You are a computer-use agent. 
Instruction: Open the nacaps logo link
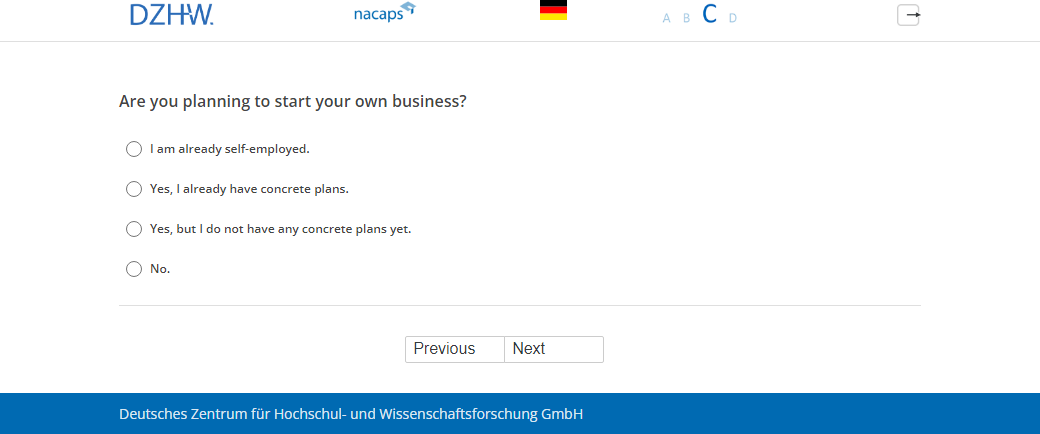click(384, 14)
